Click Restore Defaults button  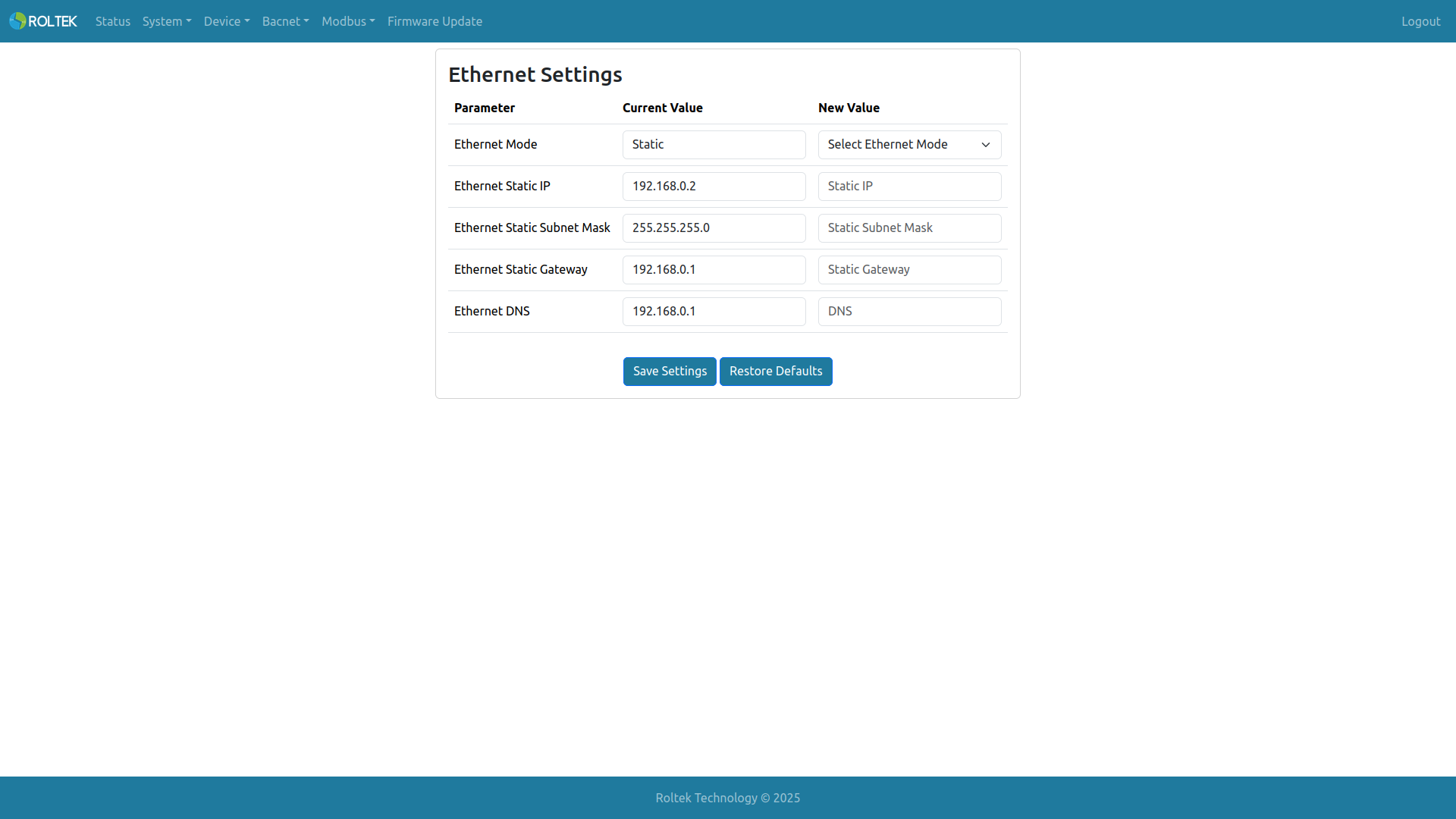coord(776,372)
